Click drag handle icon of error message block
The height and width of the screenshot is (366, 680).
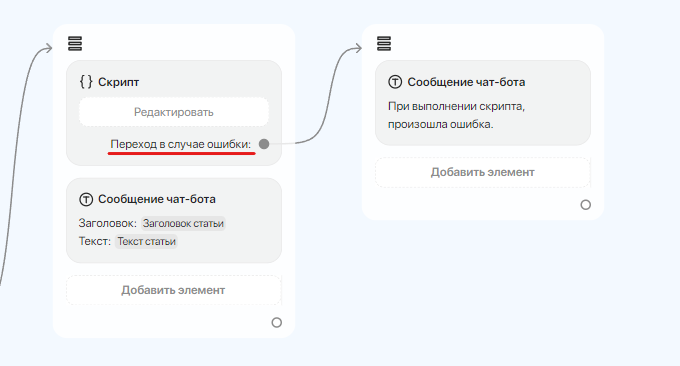point(384,43)
